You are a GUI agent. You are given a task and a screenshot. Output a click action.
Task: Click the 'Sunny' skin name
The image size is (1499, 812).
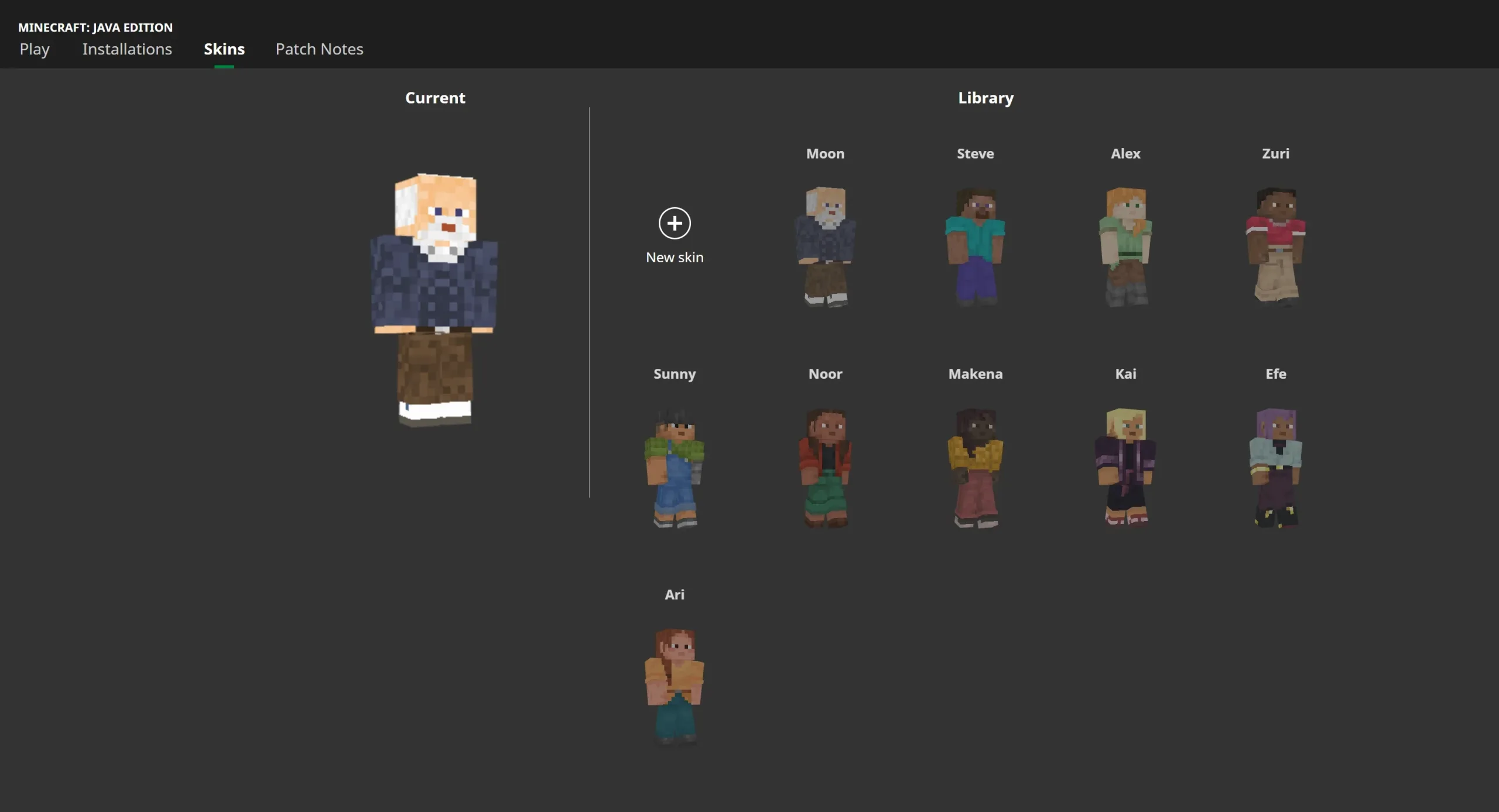click(675, 374)
